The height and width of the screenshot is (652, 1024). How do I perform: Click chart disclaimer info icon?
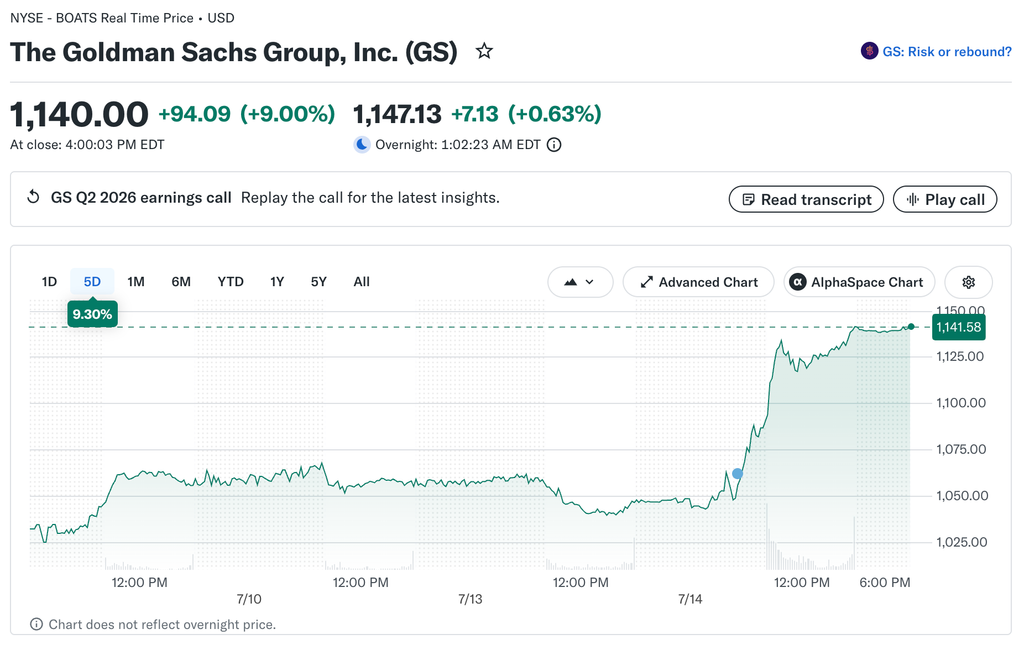37,624
